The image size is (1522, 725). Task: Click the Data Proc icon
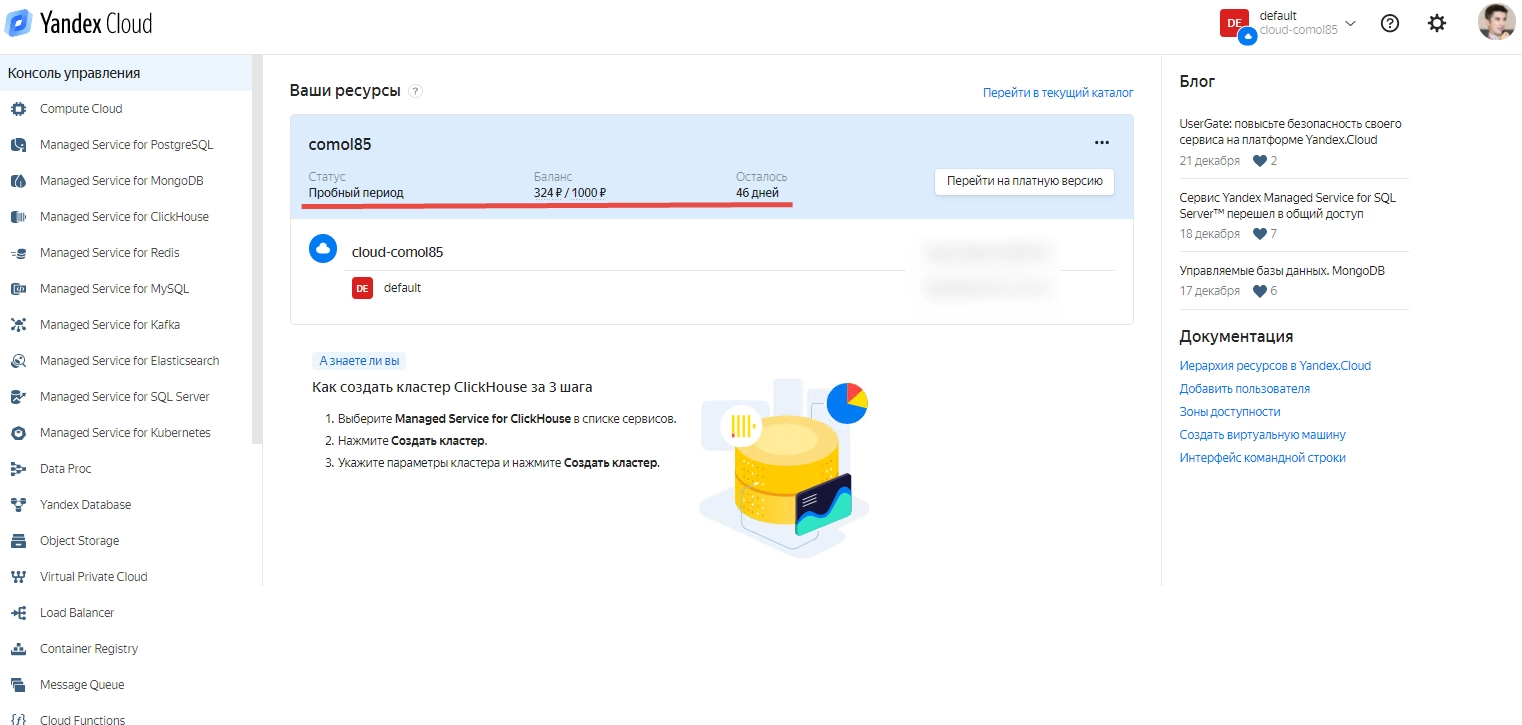(18, 469)
